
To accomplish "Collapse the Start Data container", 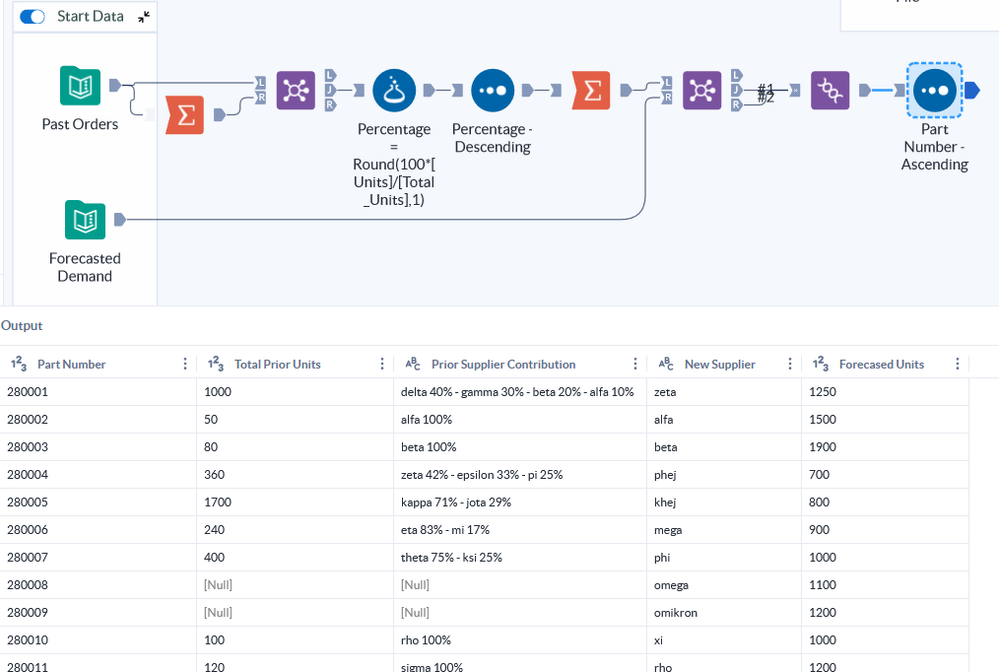I will point(144,17).
